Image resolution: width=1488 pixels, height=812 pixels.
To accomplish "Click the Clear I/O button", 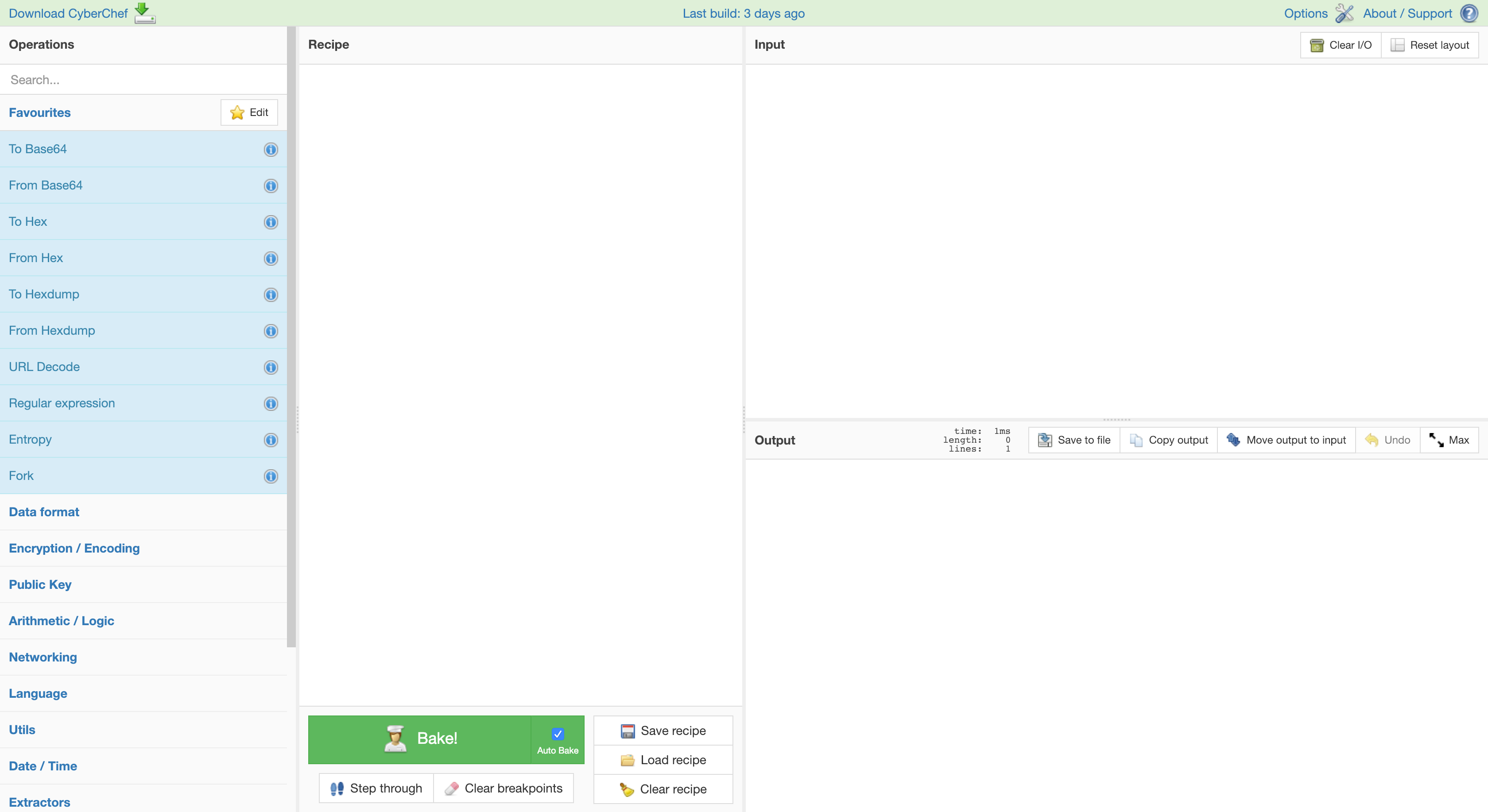I will coord(1341,45).
